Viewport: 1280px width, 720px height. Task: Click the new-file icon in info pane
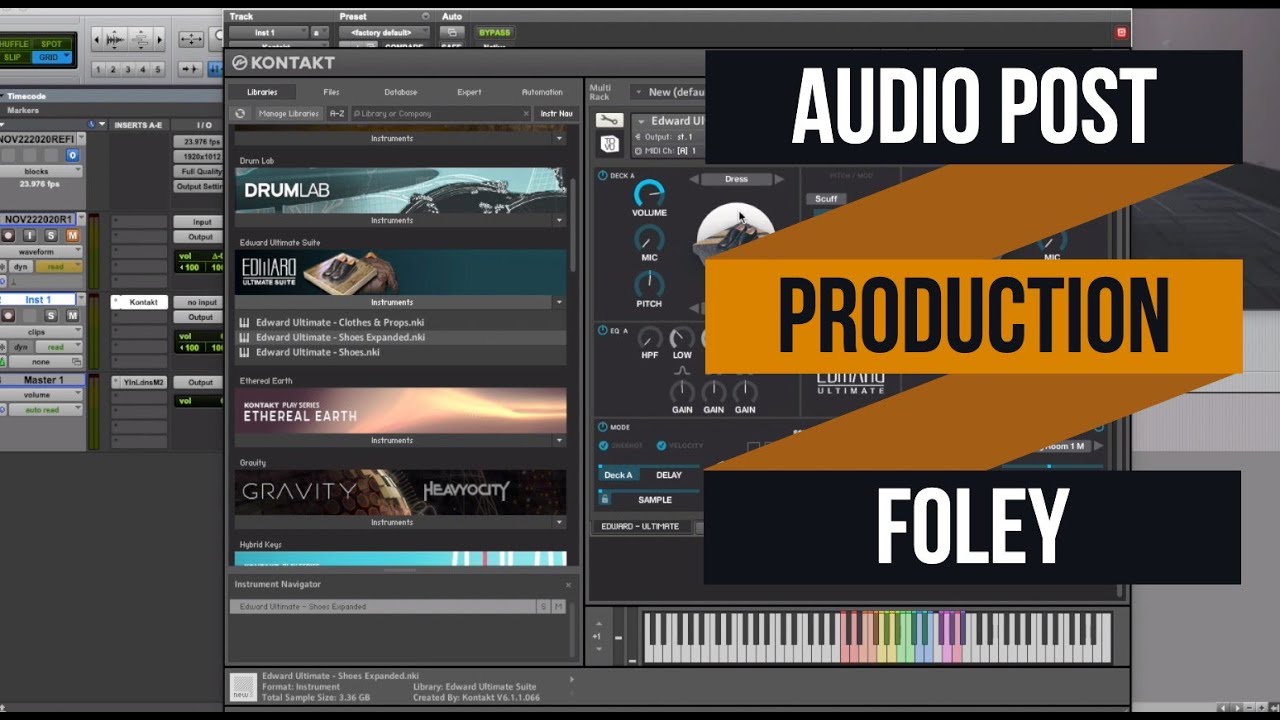click(x=243, y=687)
